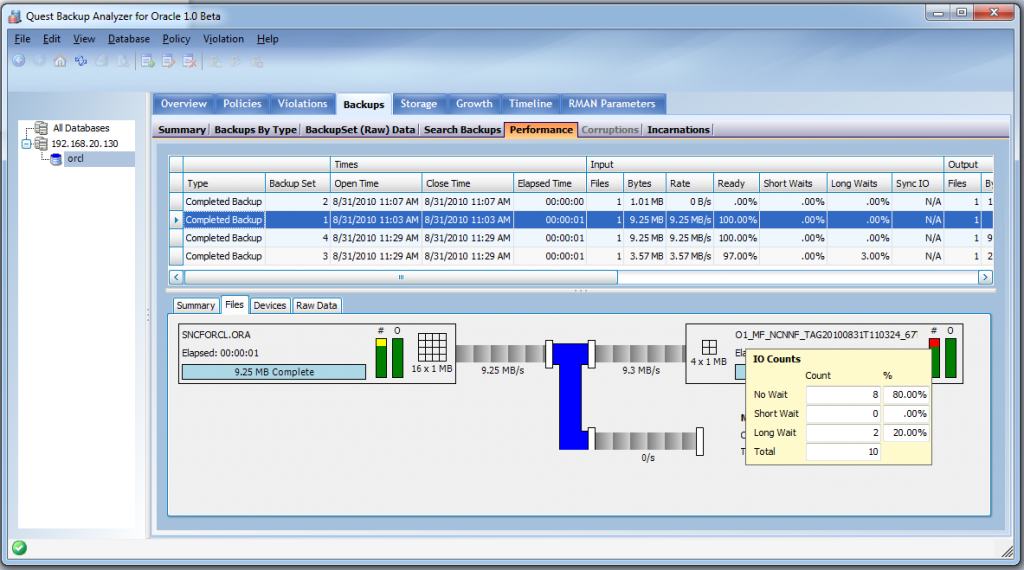
Task: Switch to the Growth tab
Action: coord(474,104)
